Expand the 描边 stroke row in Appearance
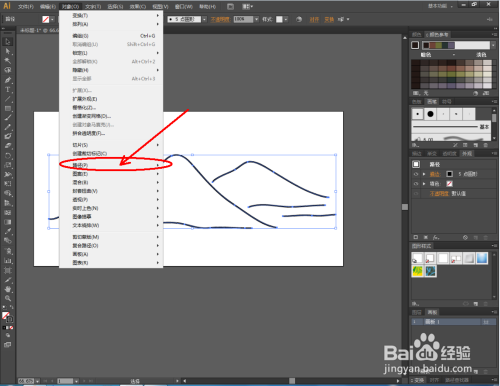This screenshot has height=386, width=500. tap(424, 174)
